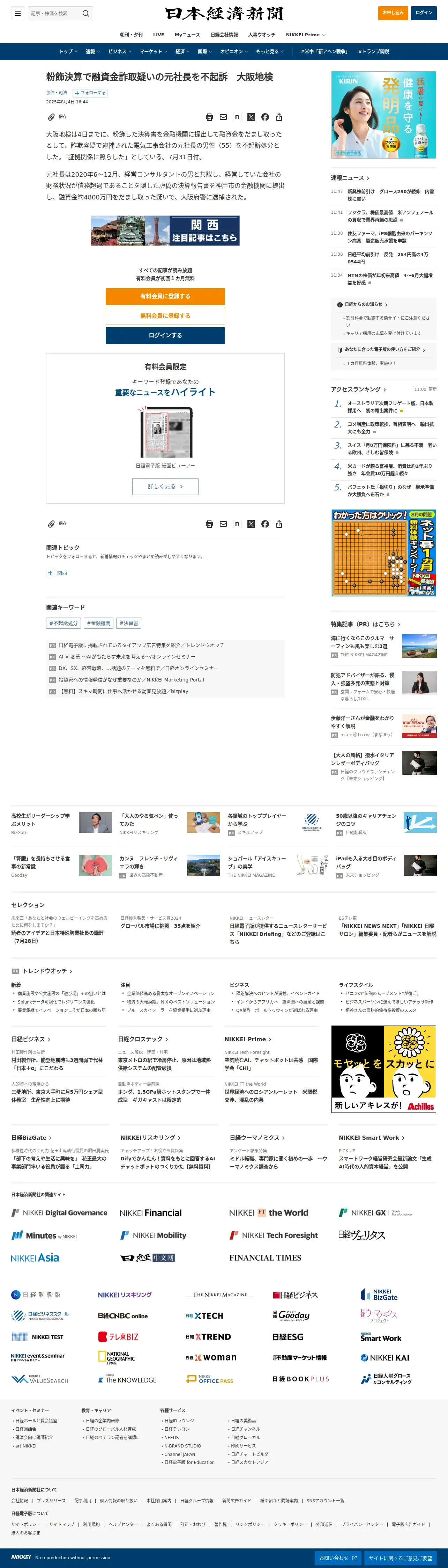Open the NIKKEI KAI logo link
Viewport: 448px width, 1568px height.
[x=386, y=1357]
